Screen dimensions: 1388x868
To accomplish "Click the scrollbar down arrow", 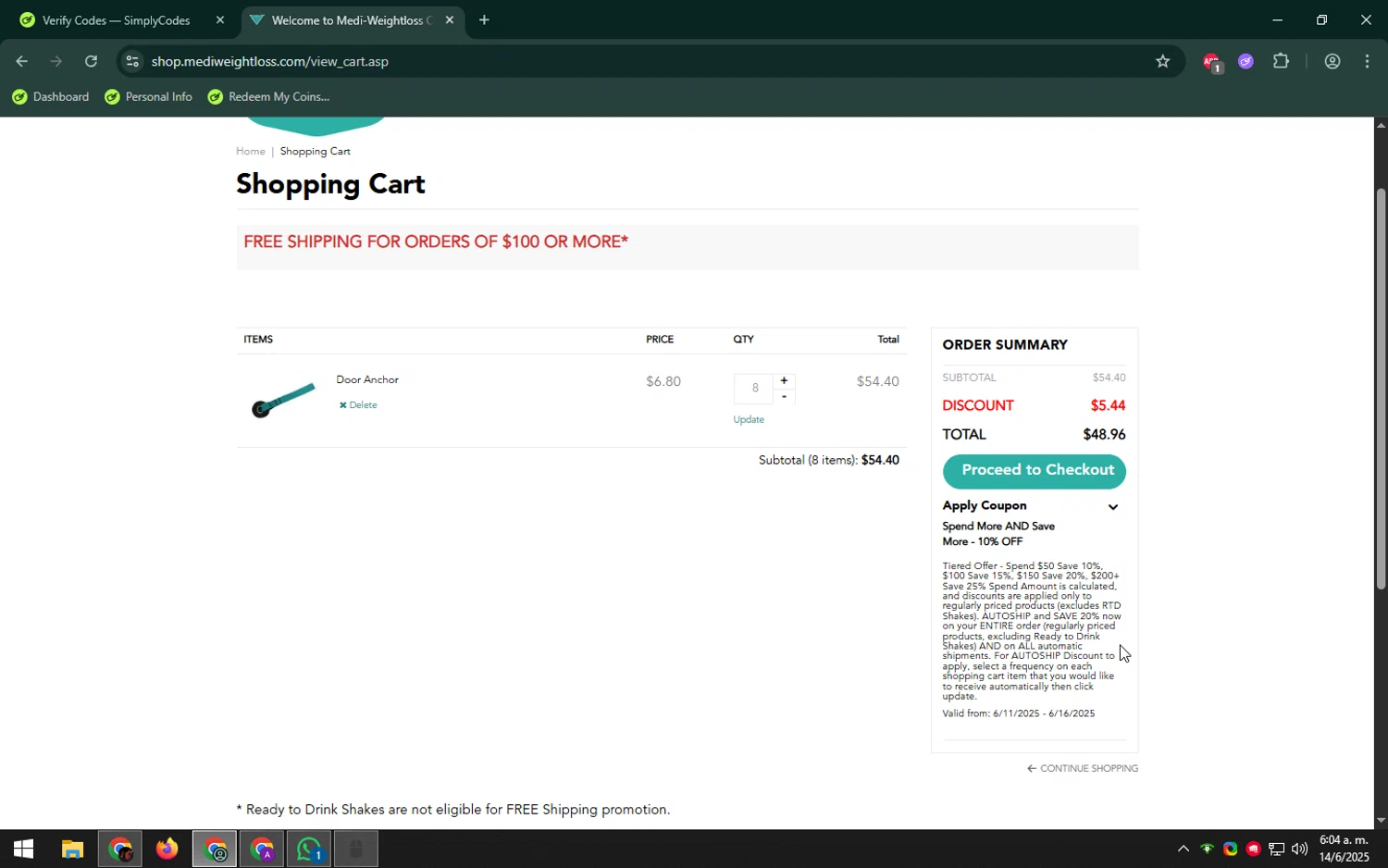I will click(x=1381, y=820).
